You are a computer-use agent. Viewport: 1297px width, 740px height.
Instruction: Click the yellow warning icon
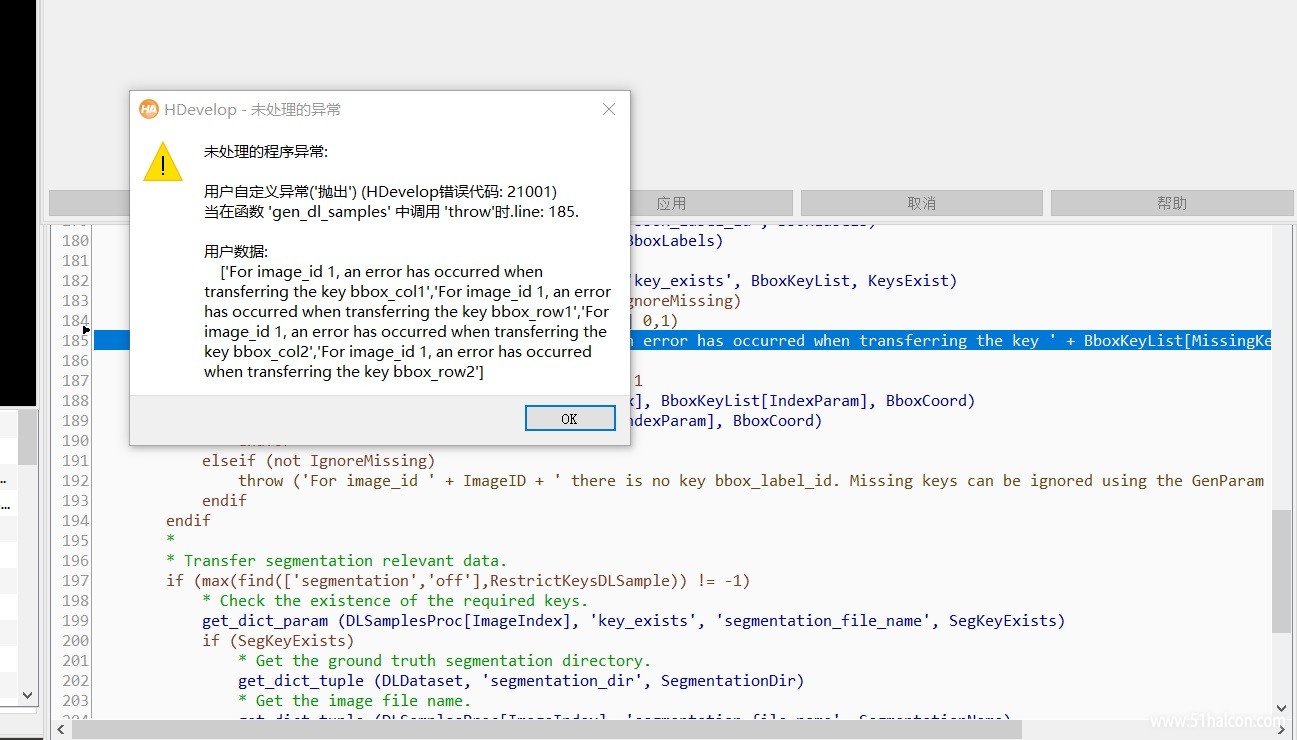click(163, 162)
